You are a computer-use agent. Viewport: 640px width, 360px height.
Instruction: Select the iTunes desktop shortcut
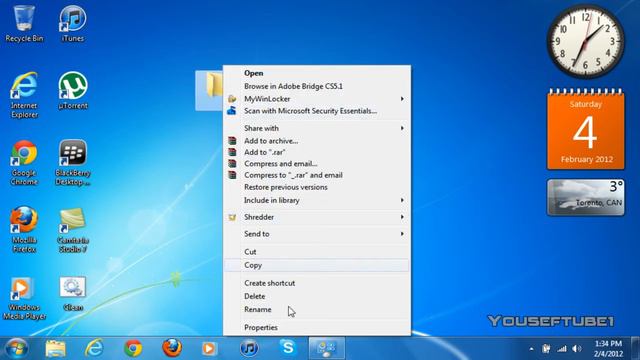(73, 23)
